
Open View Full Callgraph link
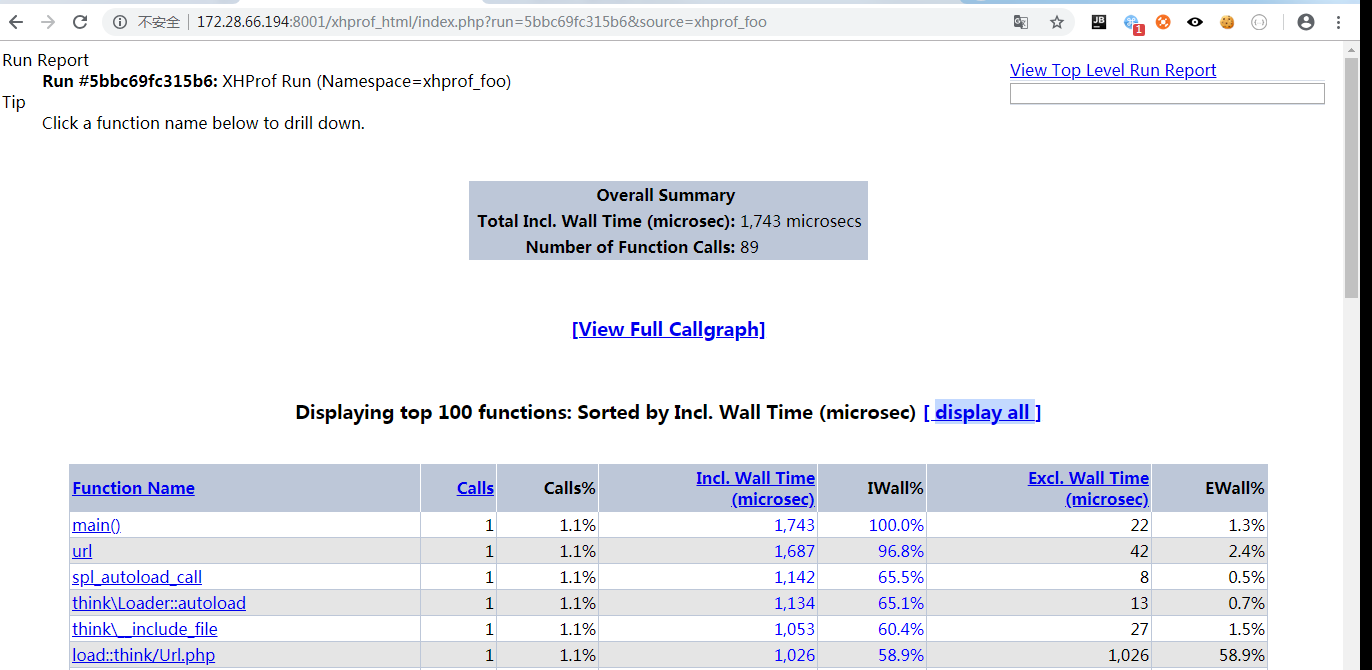(x=668, y=329)
